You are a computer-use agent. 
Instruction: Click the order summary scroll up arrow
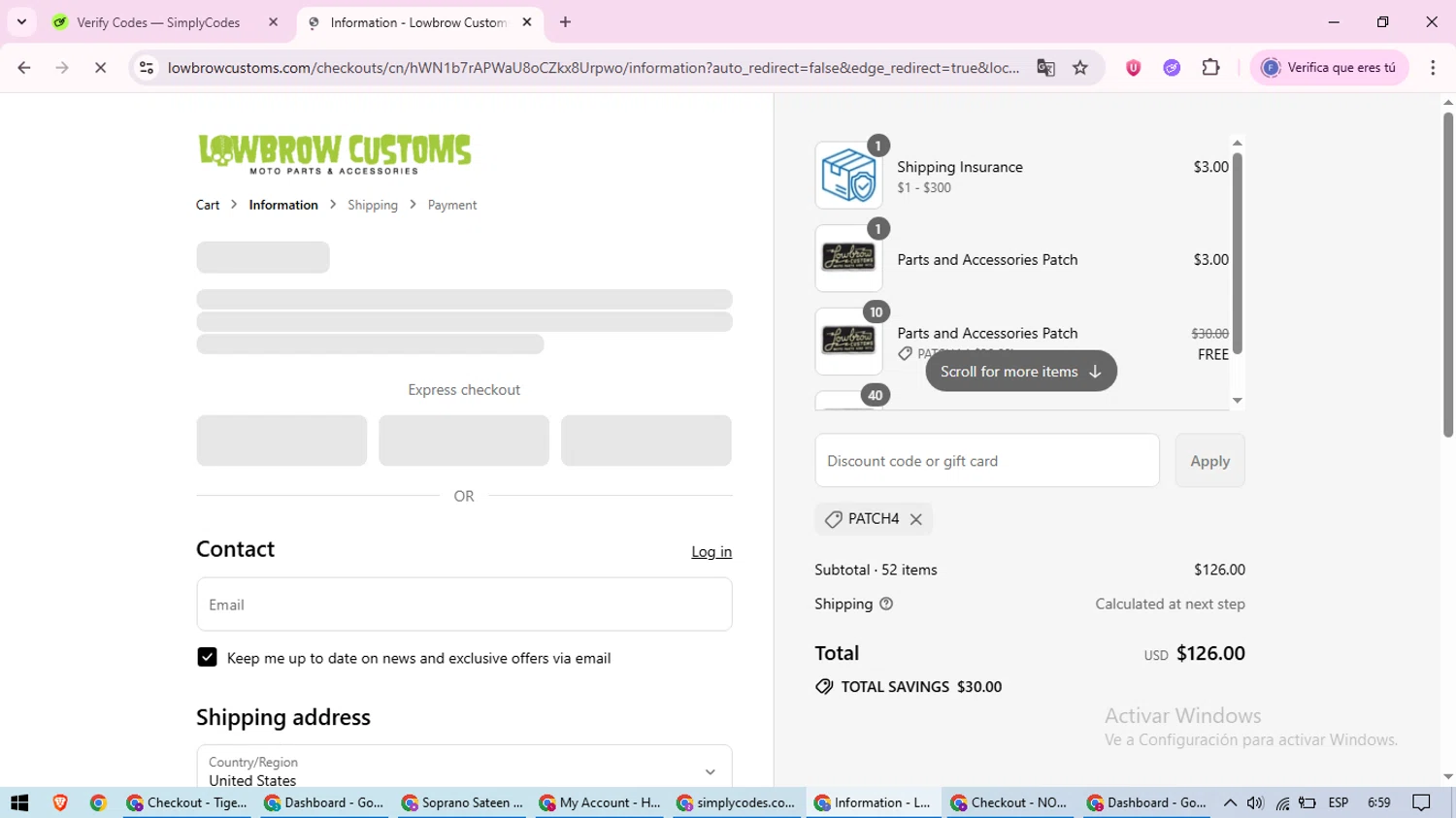point(1238,144)
